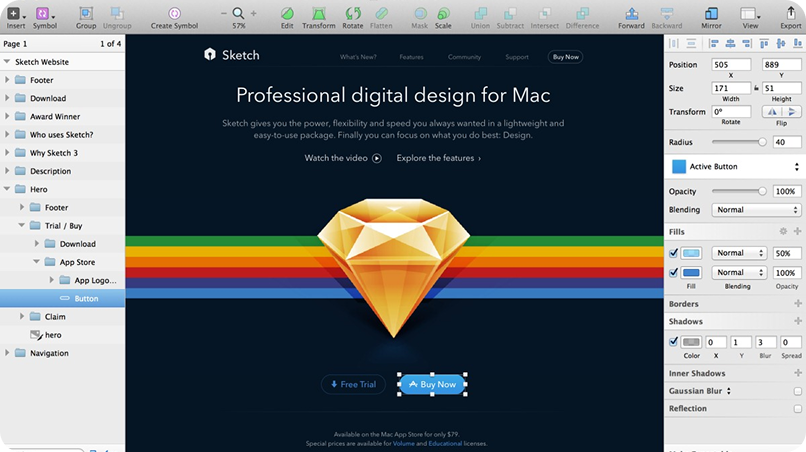Image resolution: width=806 pixels, height=452 pixels.
Task: Click the Rotate tool icon
Action: click(353, 13)
